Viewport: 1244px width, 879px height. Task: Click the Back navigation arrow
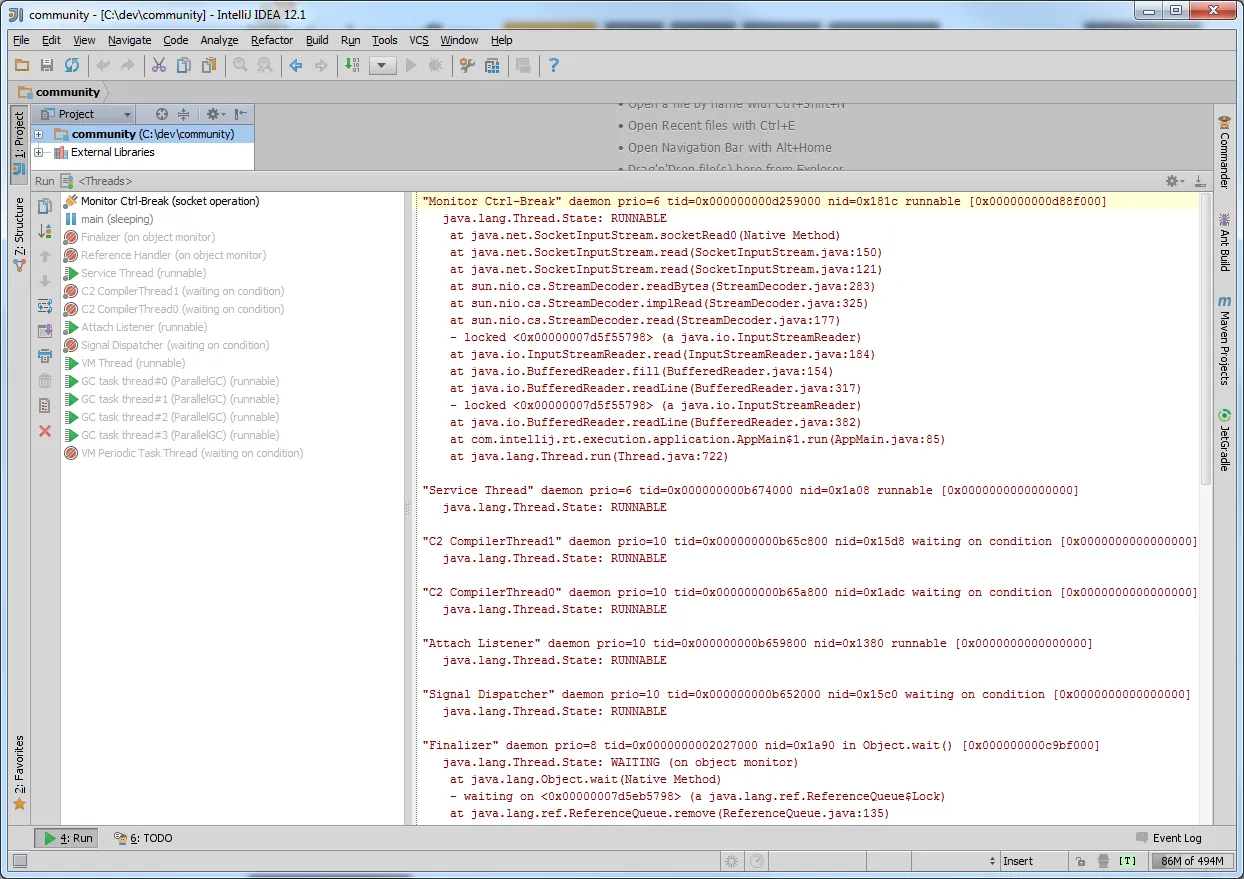[x=296, y=65]
